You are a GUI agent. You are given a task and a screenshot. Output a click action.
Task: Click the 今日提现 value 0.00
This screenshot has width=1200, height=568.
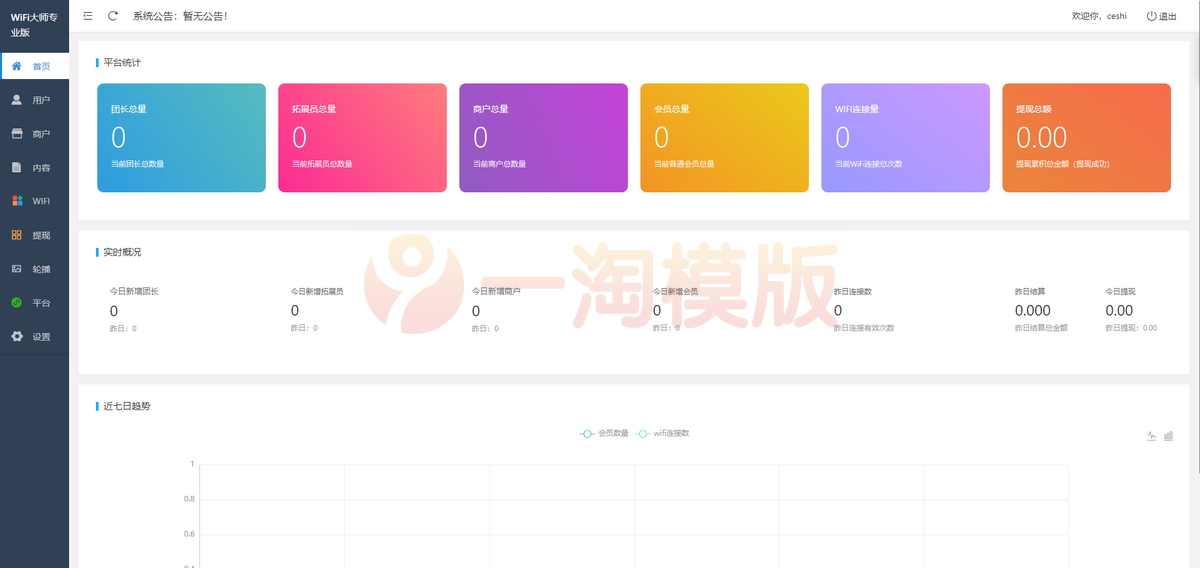pos(1119,311)
